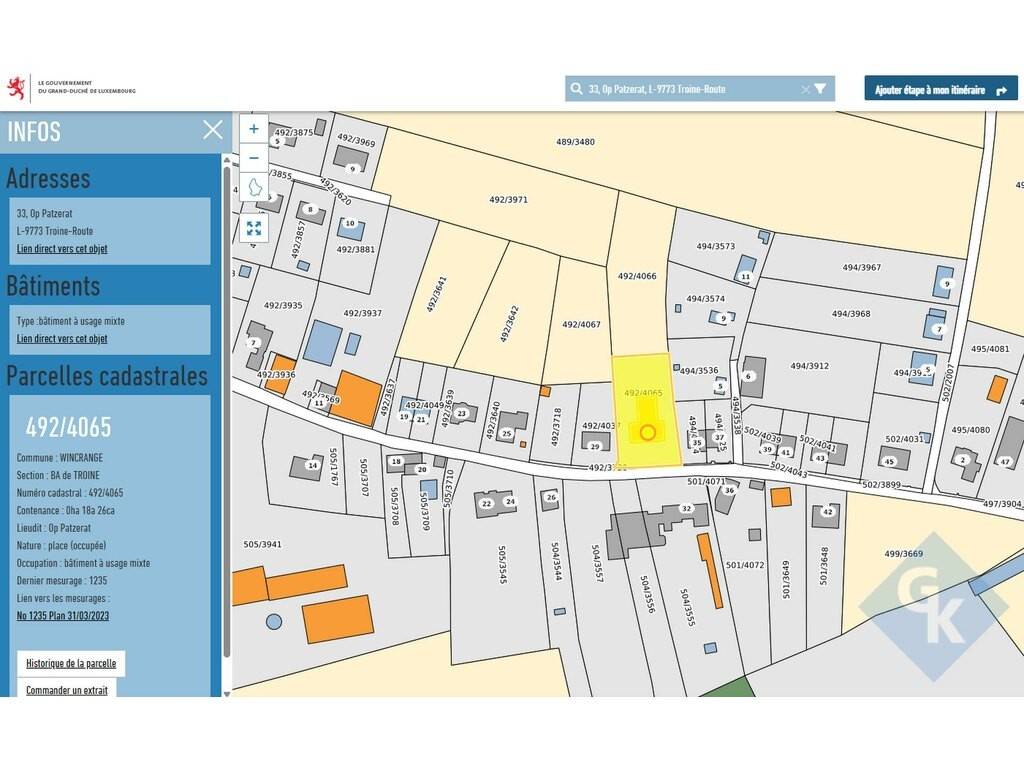Open direct link under Bâtiments

coord(62,339)
